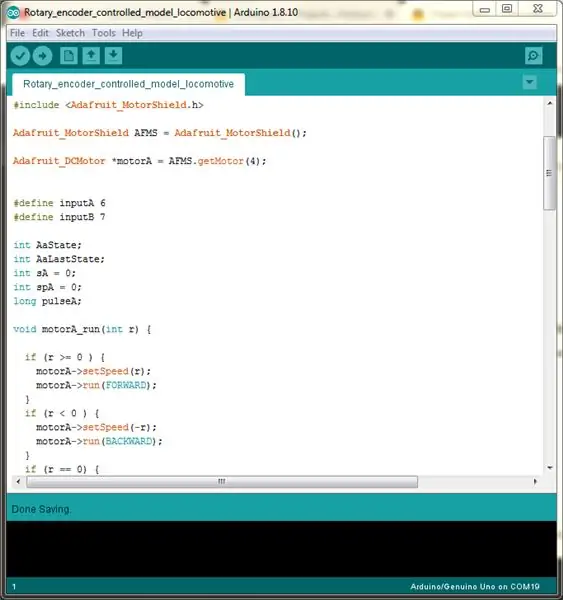Viewport: 563px width, 600px height.
Task: Click the scroll up arrow
Action: tap(550, 103)
